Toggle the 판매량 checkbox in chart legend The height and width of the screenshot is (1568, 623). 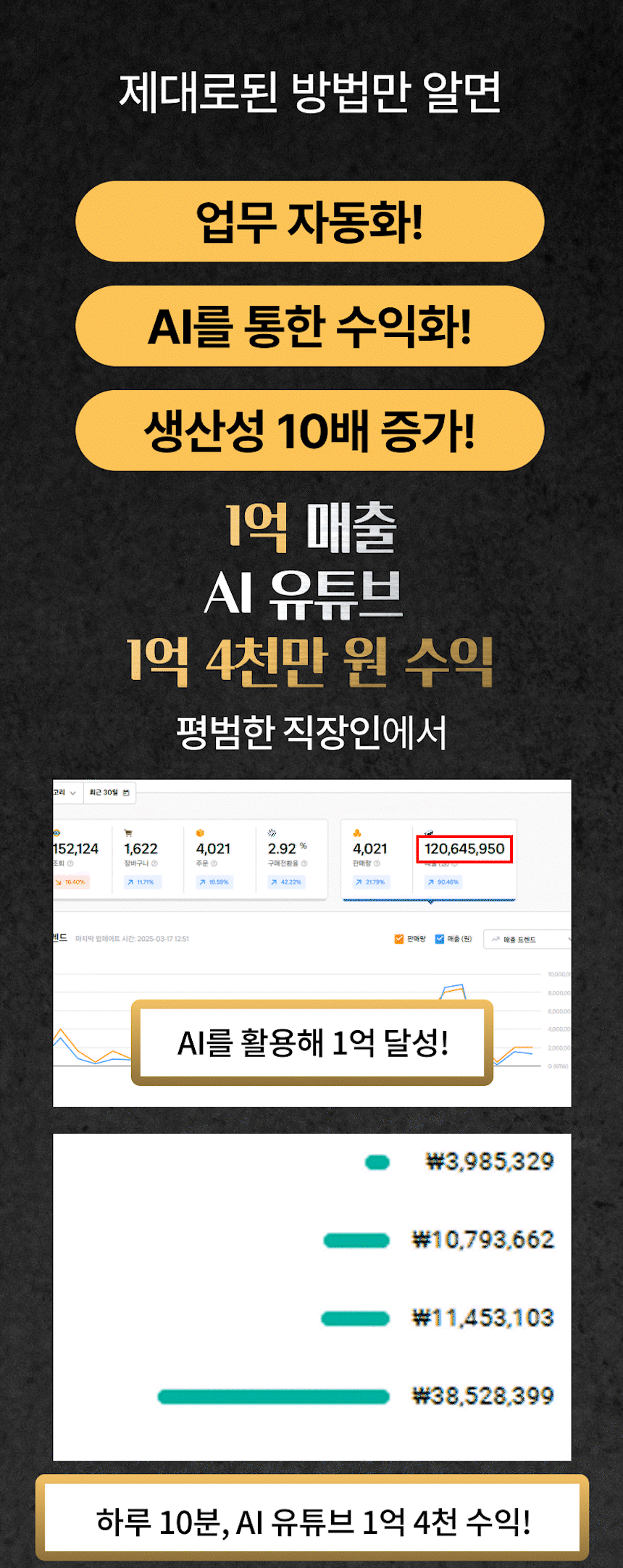pyautogui.click(x=398, y=939)
